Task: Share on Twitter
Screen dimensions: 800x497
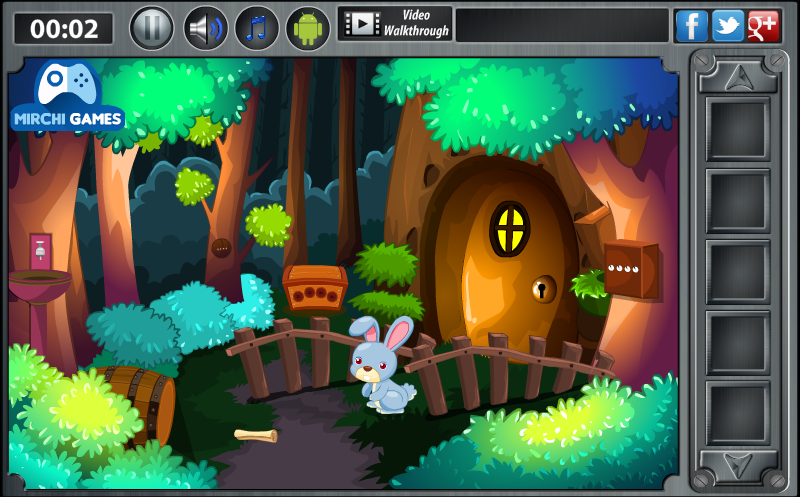Action: coord(728,26)
